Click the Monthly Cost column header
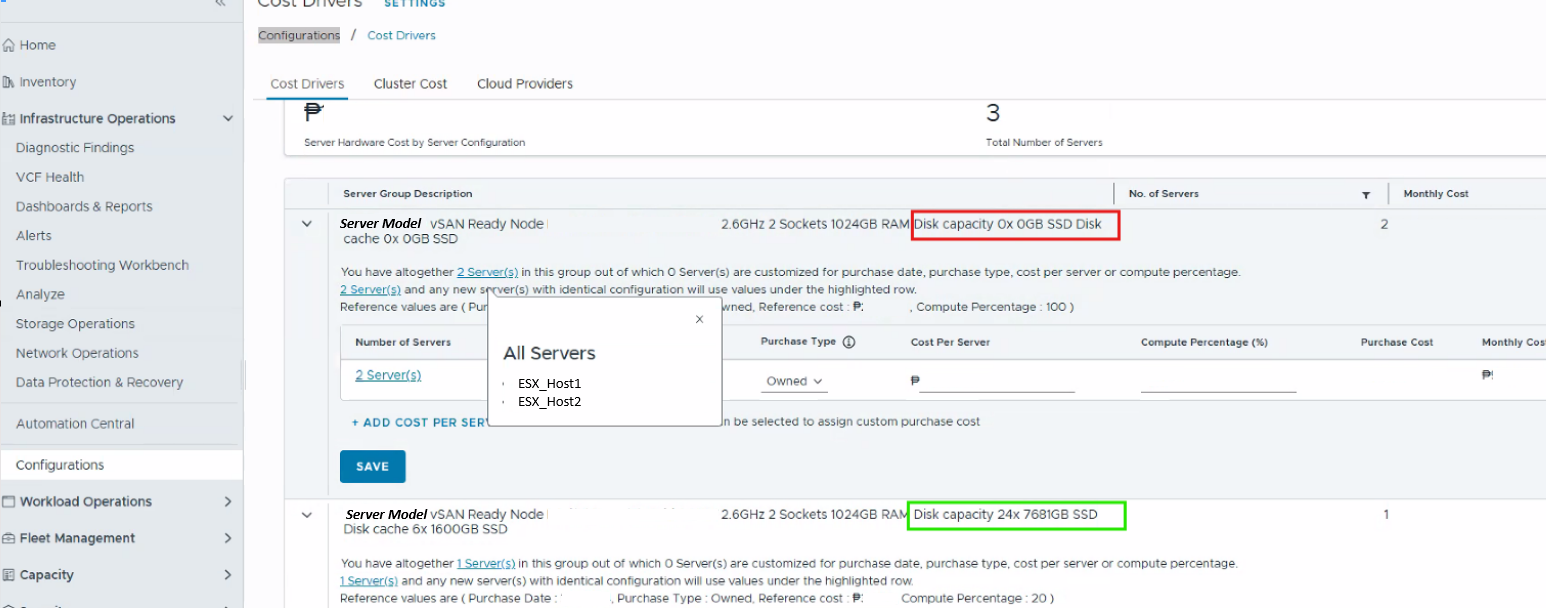 1436,194
